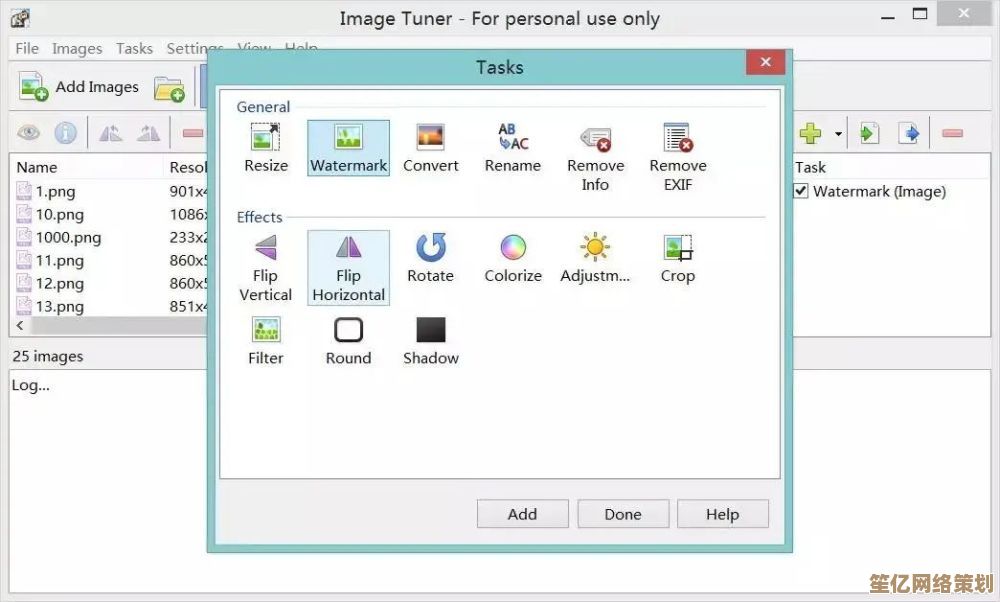
Task: Open the Images menu
Action: pos(77,48)
